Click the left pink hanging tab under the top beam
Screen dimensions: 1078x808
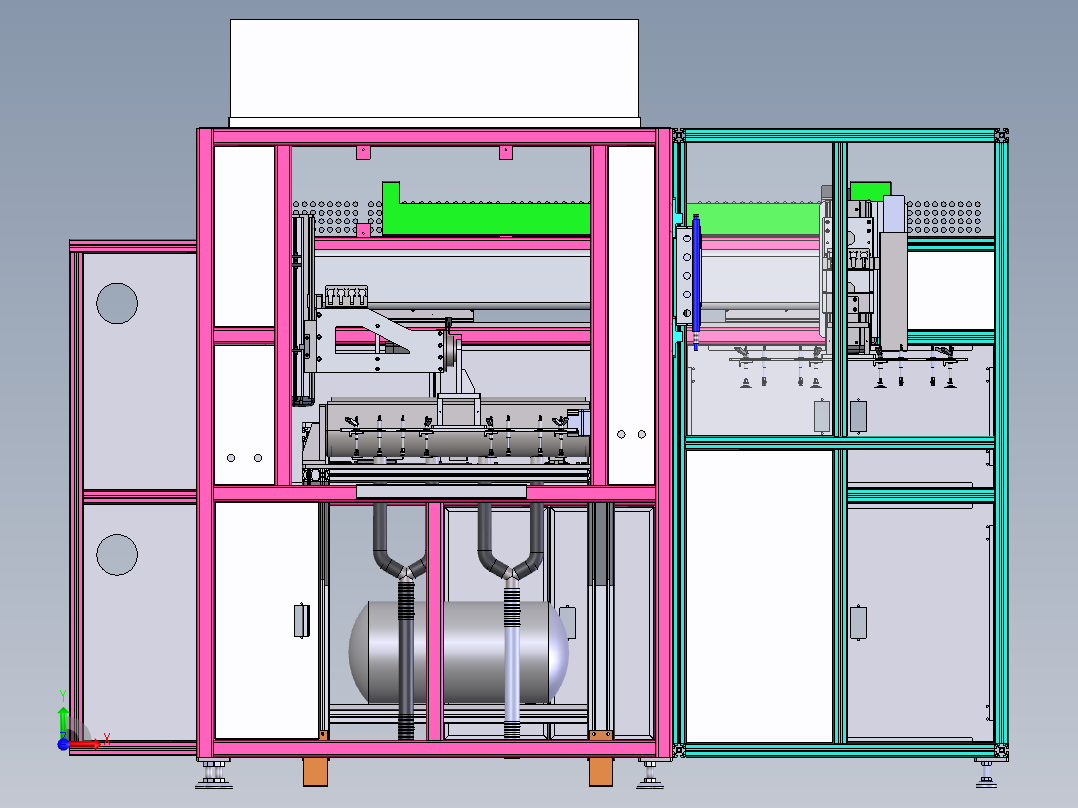click(x=363, y=153)
